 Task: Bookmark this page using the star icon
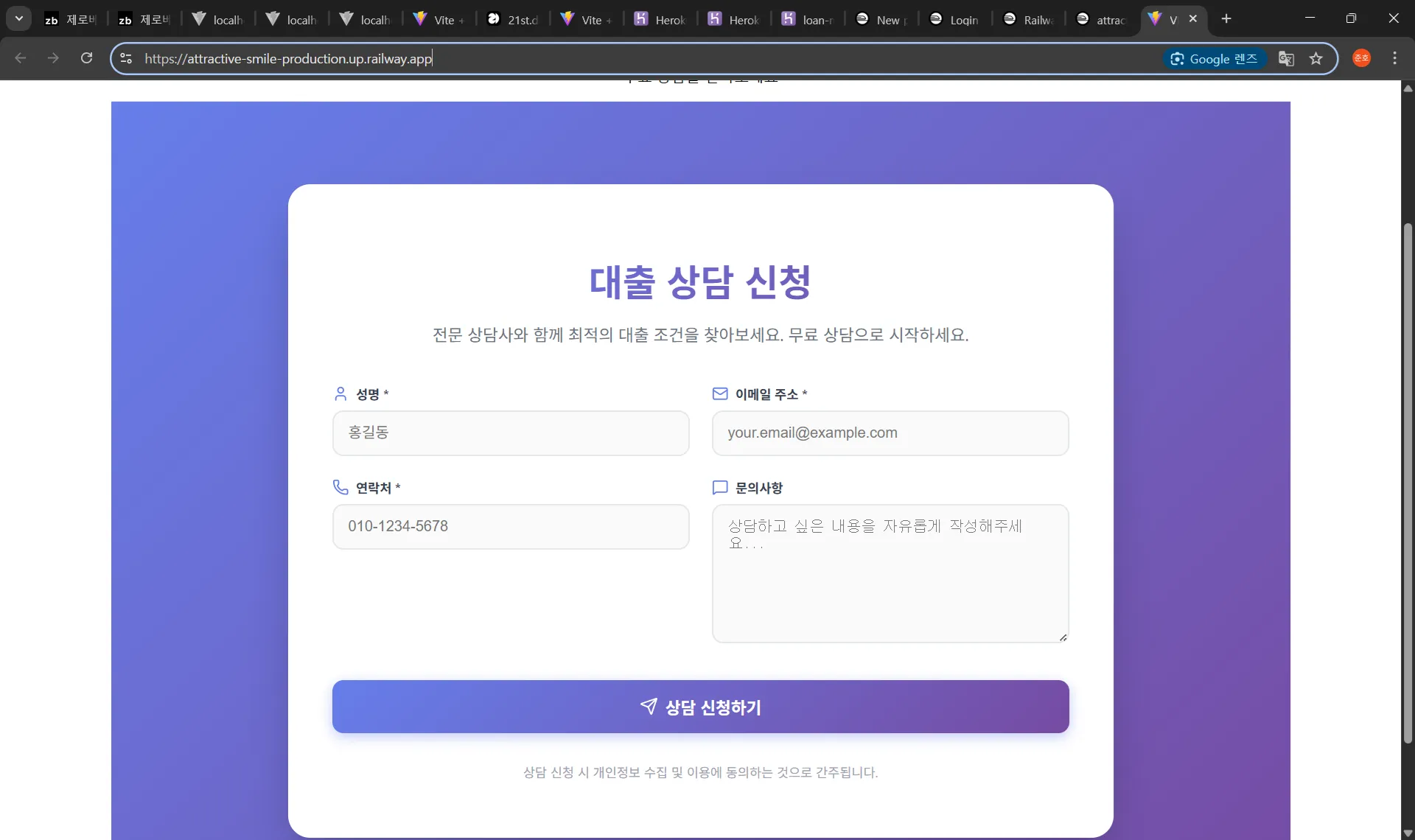pyautogui.click(x=1317, y=58)
